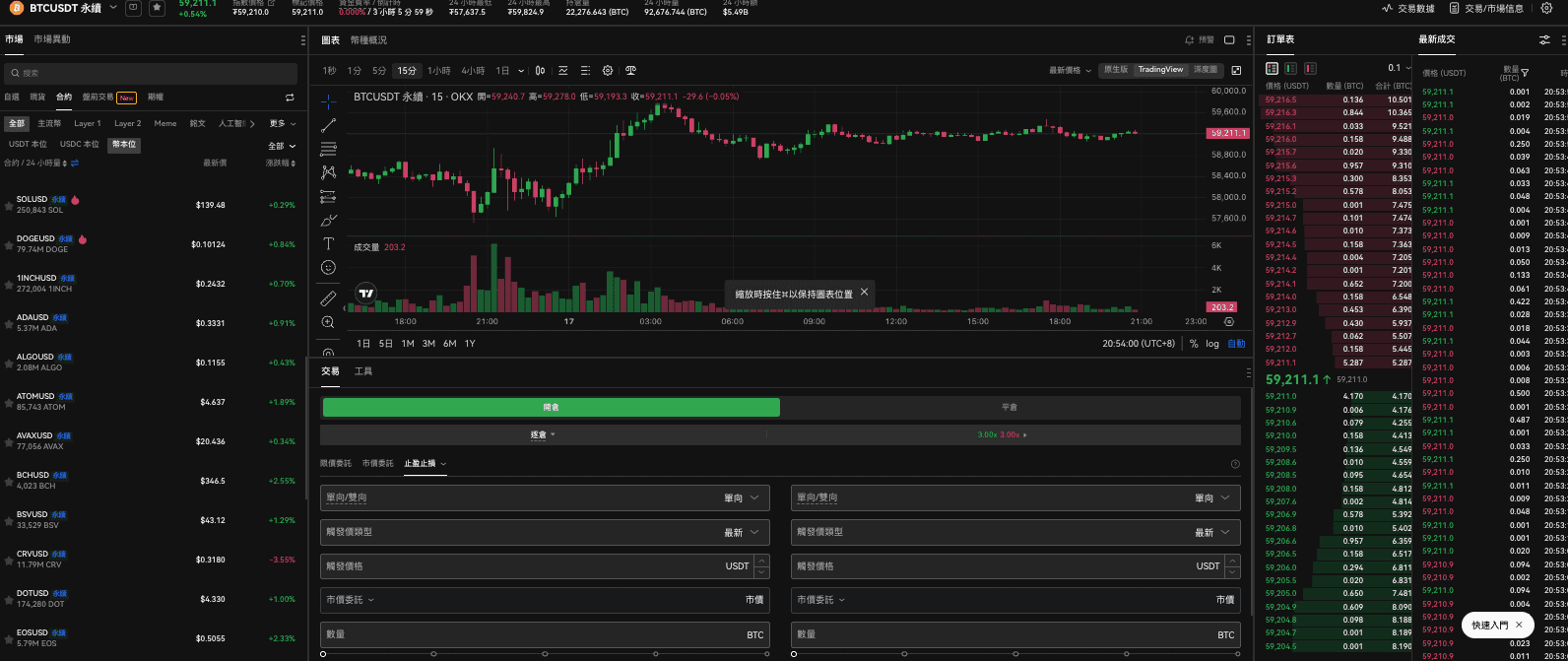This screenshot has height=661, width=1568.
Task: Toggle log scale on chart
Action: (1211, 344)
